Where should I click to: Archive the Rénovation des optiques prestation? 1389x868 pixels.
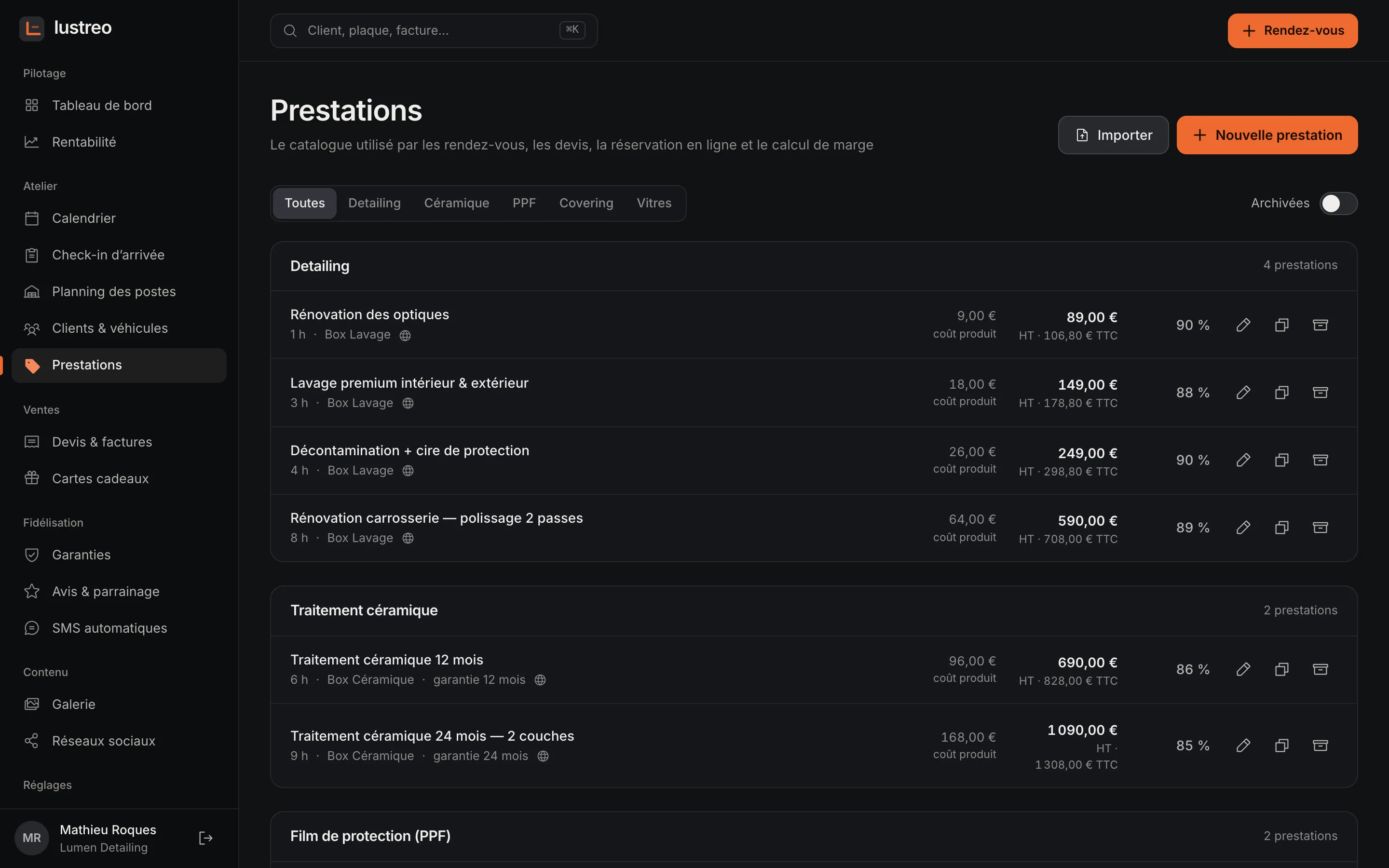click(x=1320, y=325)
